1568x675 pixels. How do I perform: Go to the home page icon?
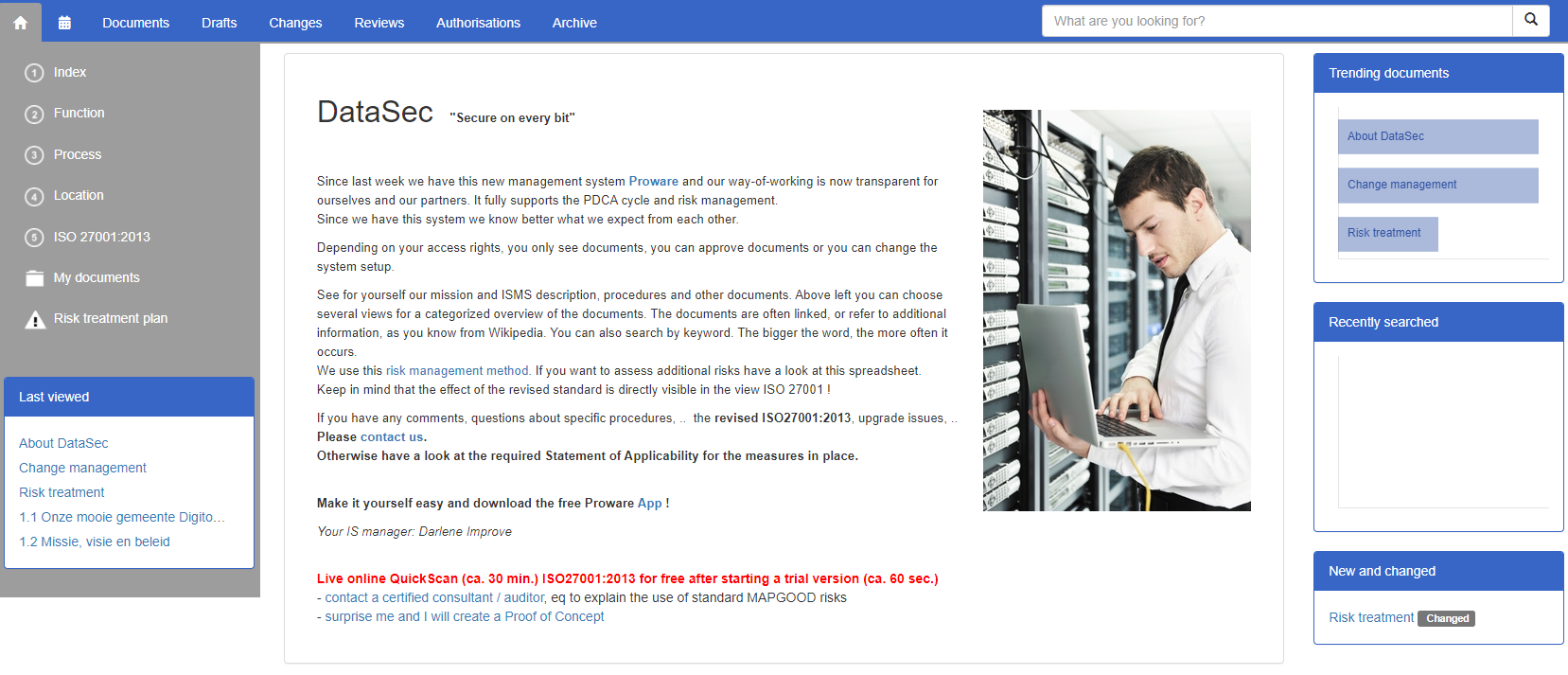point(20,23)
